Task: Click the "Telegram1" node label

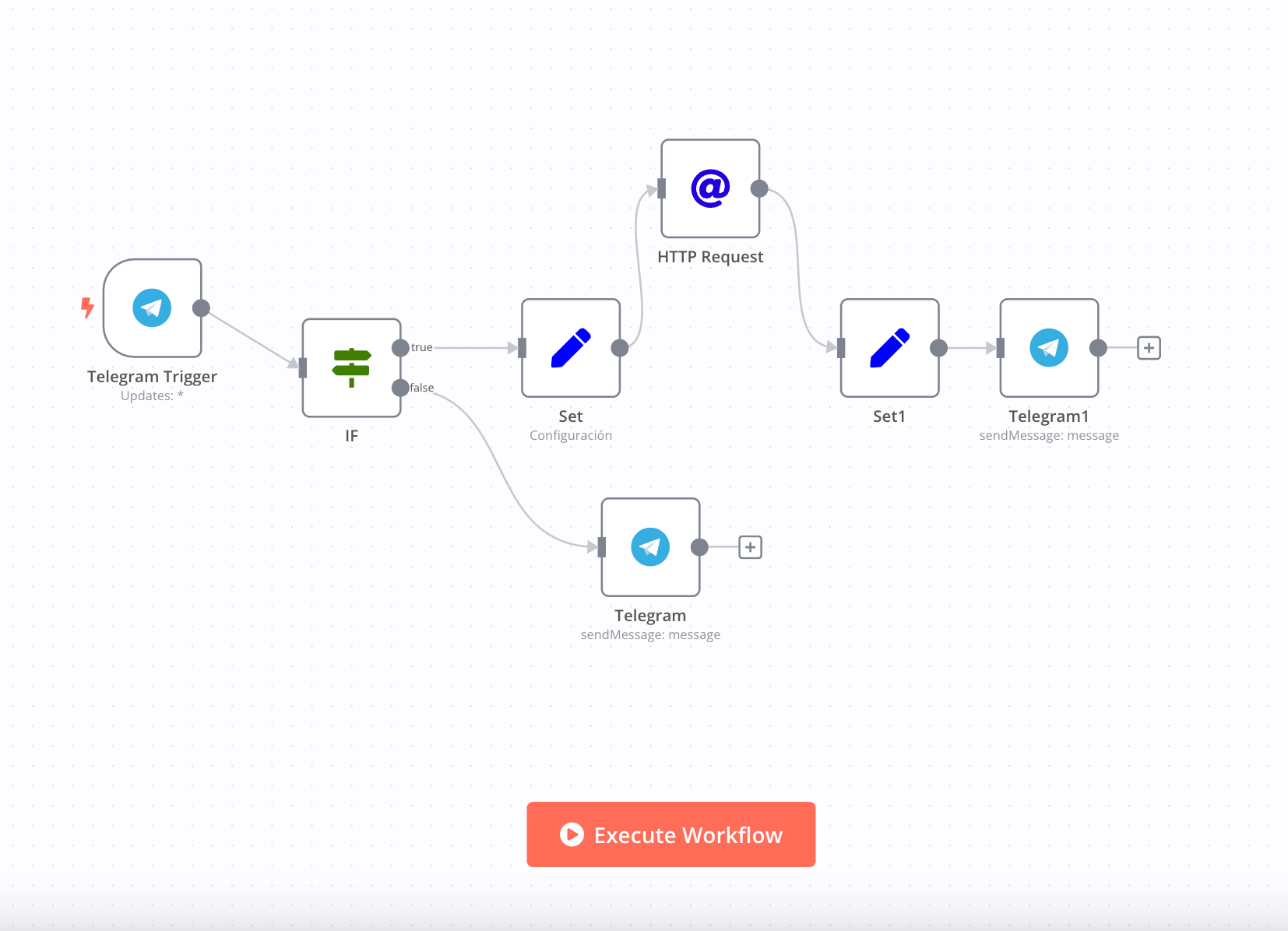Action: [x=1049, y=416]
